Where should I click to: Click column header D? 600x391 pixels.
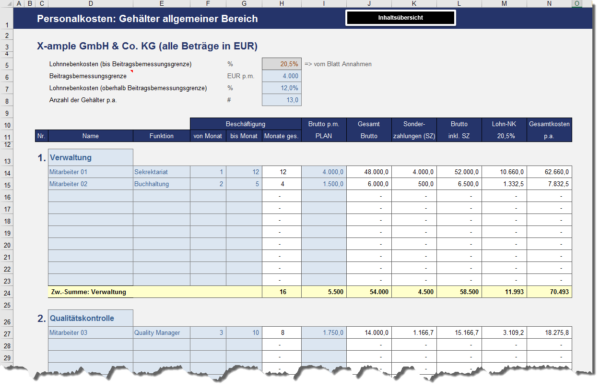[91, 3]
